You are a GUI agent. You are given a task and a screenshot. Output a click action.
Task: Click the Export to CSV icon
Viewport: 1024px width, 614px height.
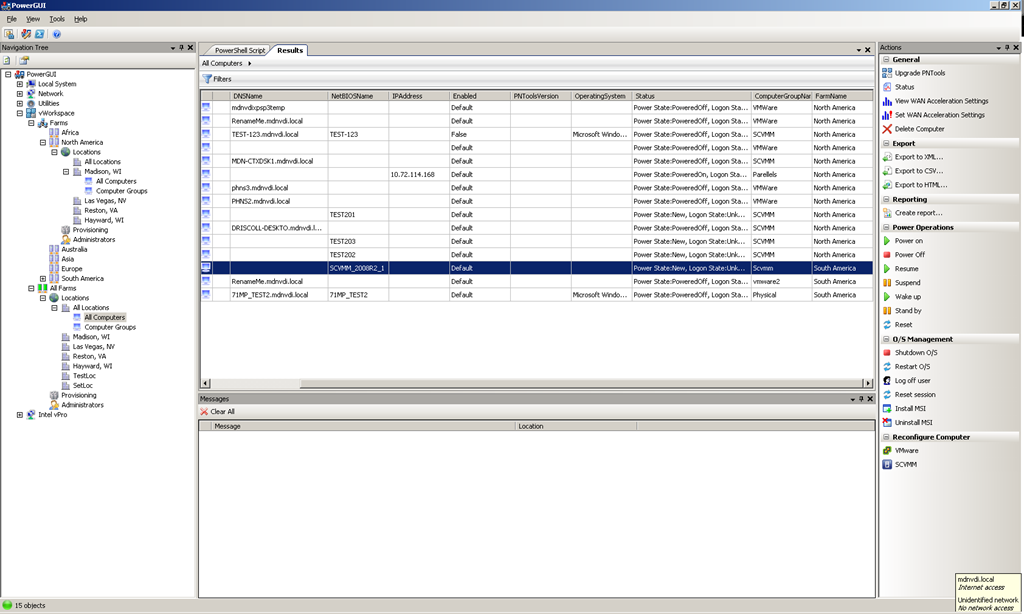point(887,171)
